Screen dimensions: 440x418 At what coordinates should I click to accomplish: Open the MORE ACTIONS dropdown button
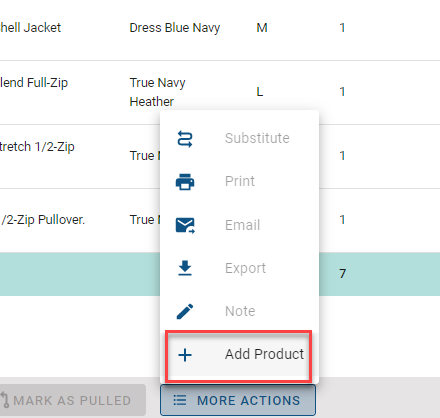click(x=238, y=400)
